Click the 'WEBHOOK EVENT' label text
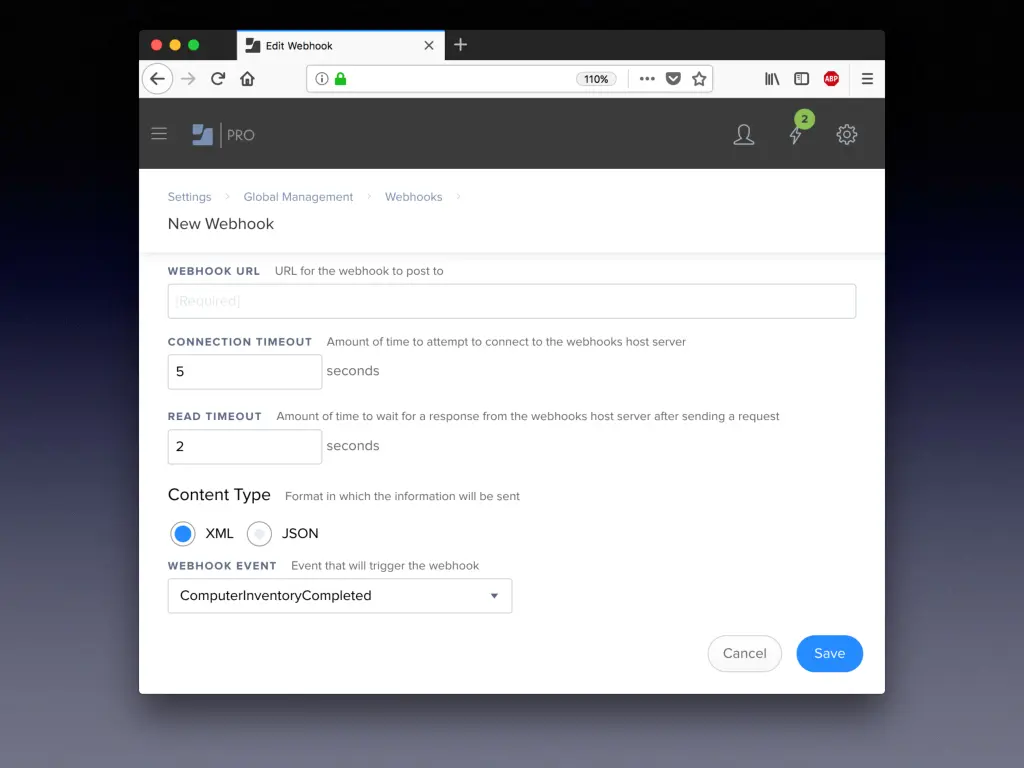The image size is (1024, 768). point(222,566)
